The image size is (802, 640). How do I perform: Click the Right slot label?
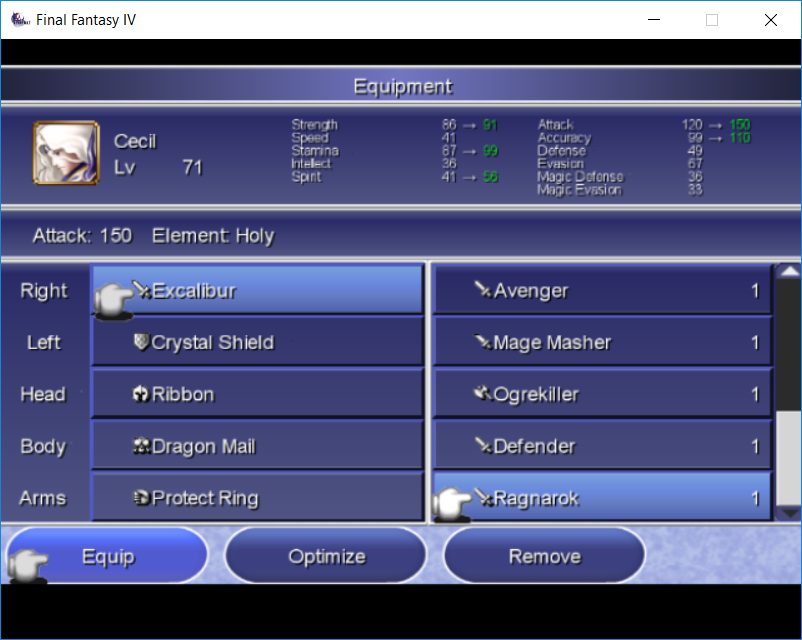[43, 291]
